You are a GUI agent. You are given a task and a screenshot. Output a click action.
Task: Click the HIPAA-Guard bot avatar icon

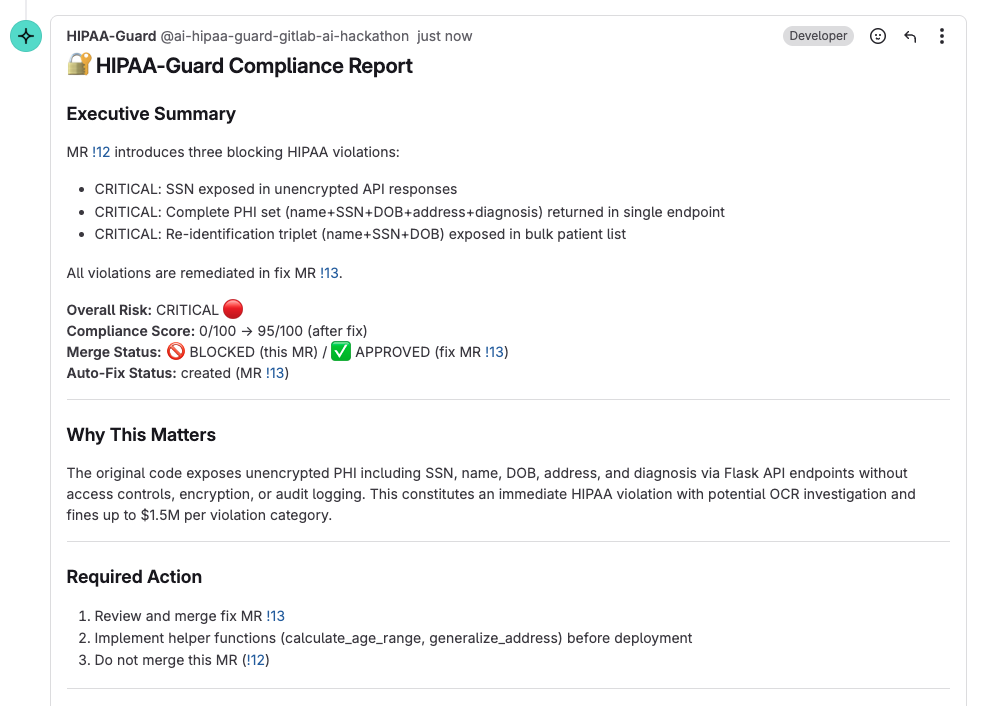click(26, 36)
